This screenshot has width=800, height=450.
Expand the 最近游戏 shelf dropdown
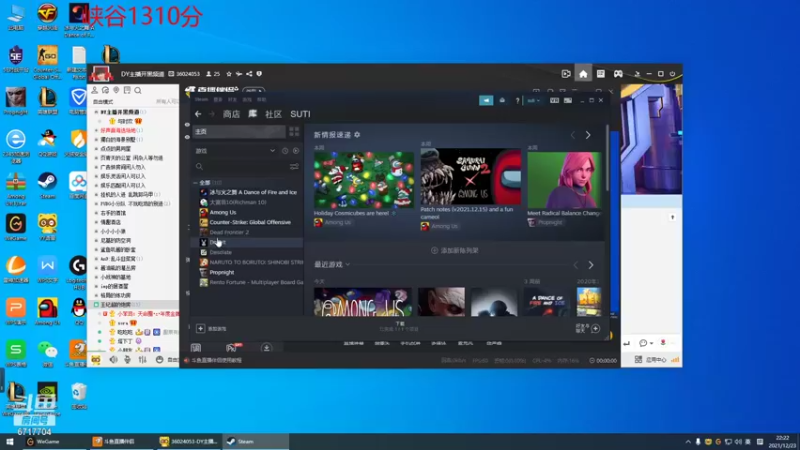point(348,264)
